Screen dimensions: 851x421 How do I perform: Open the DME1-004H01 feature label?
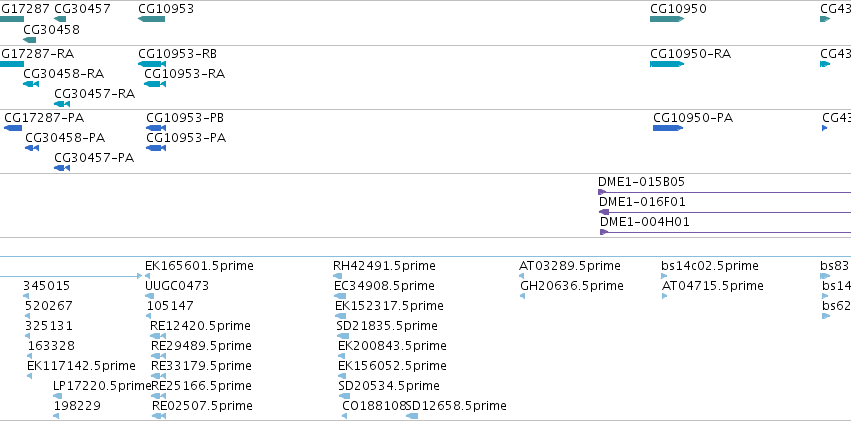[645, 222]
